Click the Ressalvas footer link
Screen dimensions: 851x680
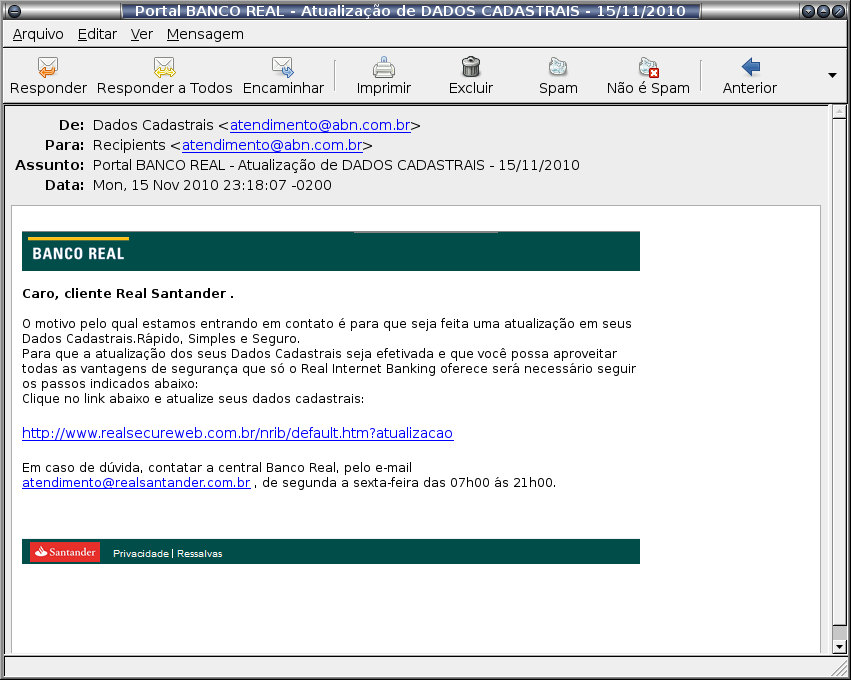point(199,554)
